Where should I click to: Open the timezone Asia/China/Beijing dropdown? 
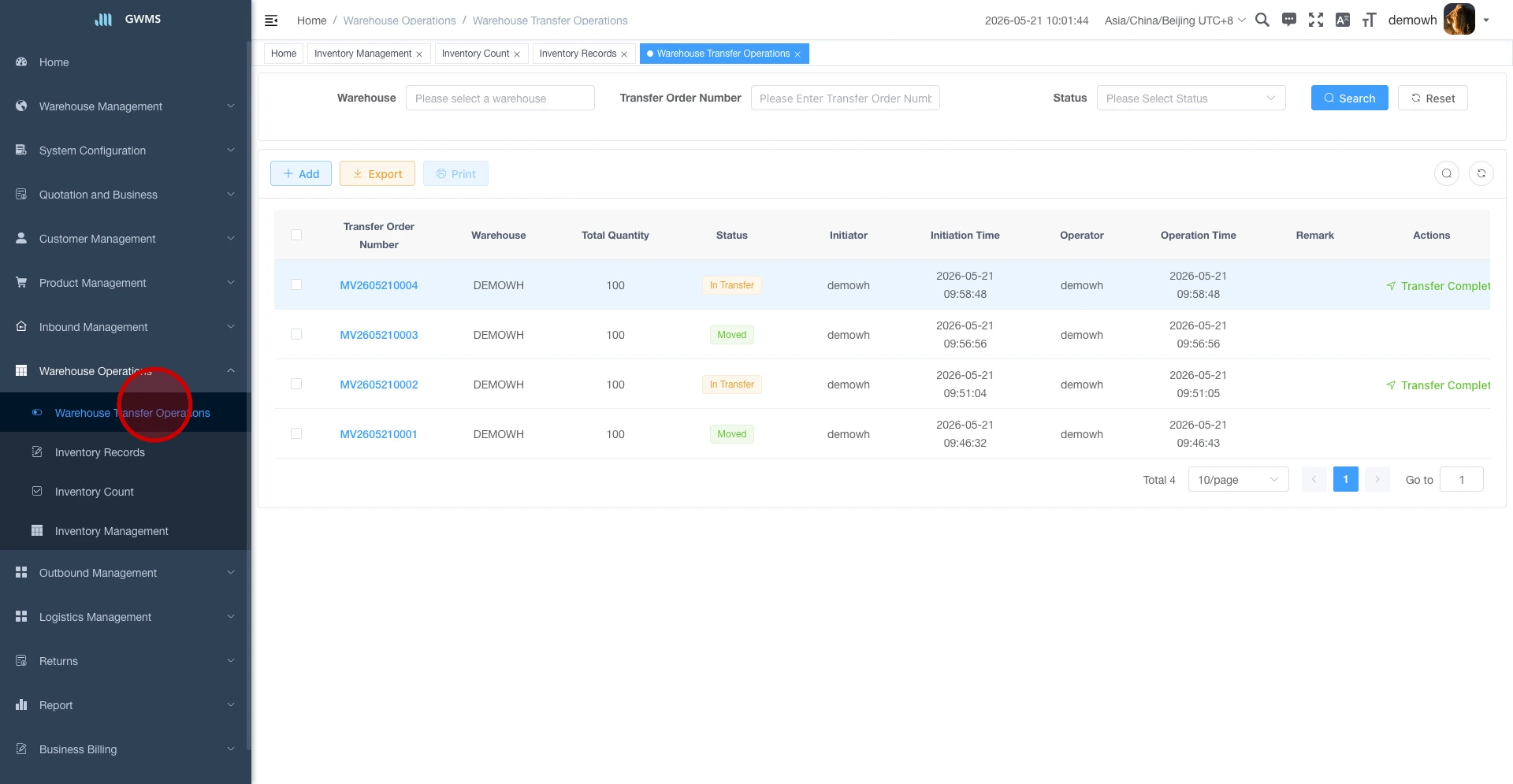pos(1175,20)
